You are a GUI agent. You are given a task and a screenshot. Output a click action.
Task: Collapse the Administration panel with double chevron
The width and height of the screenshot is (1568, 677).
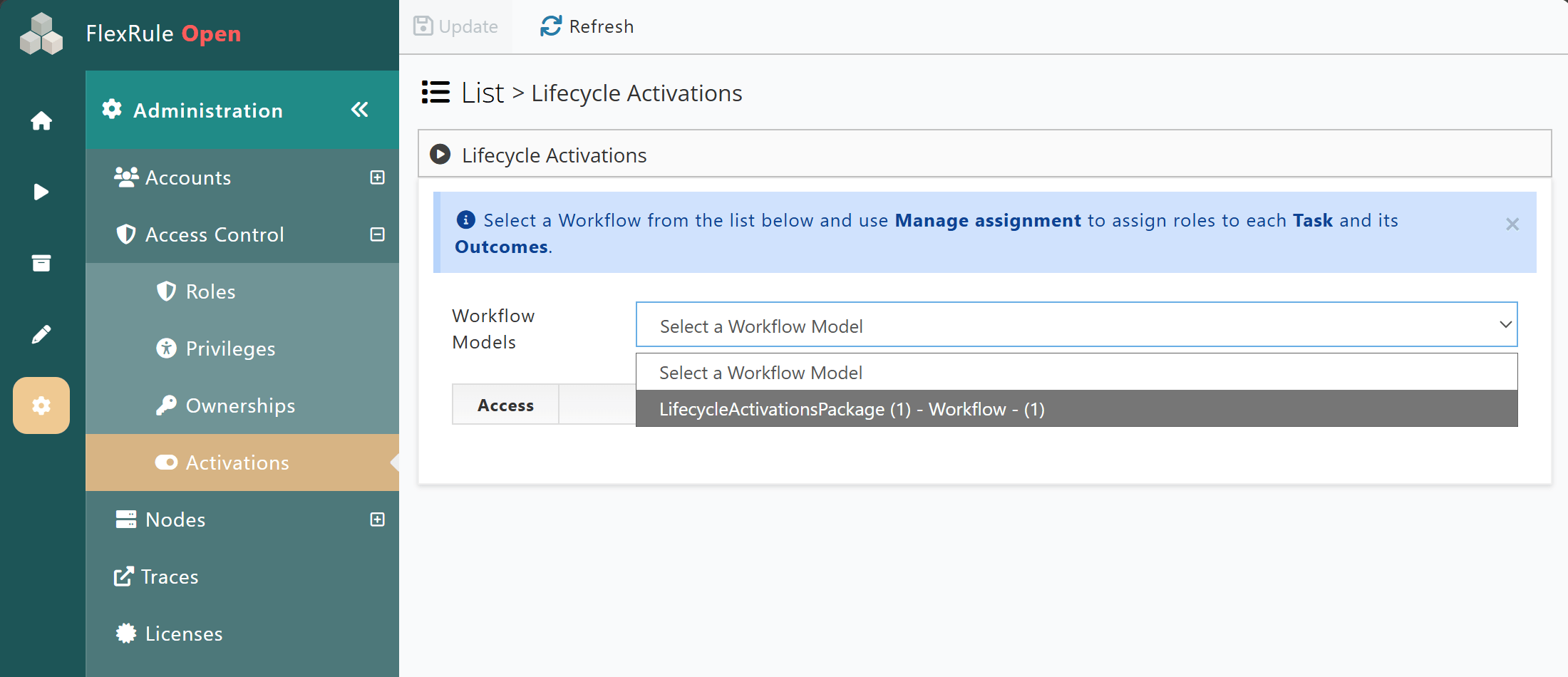[x=360, y=110]
